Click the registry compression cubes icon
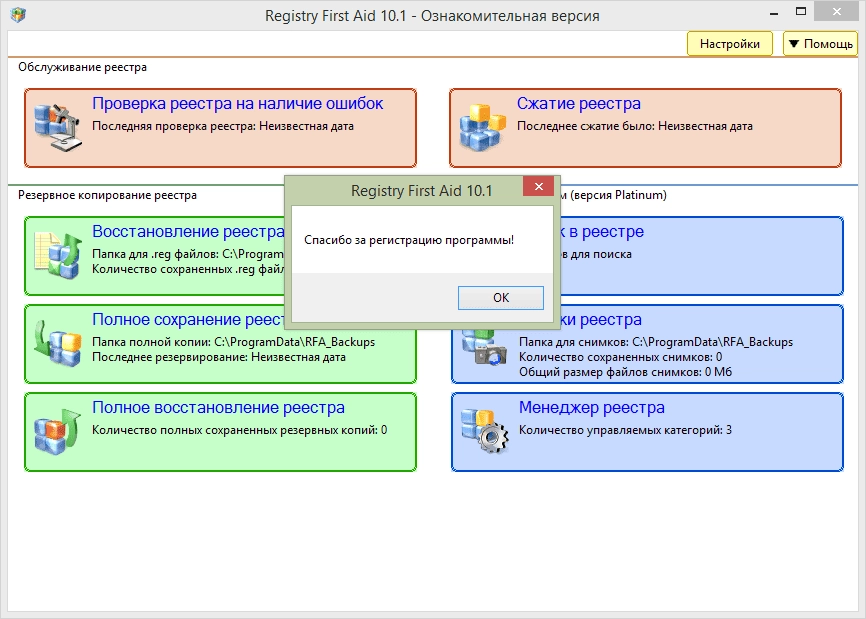 [482, 128]
